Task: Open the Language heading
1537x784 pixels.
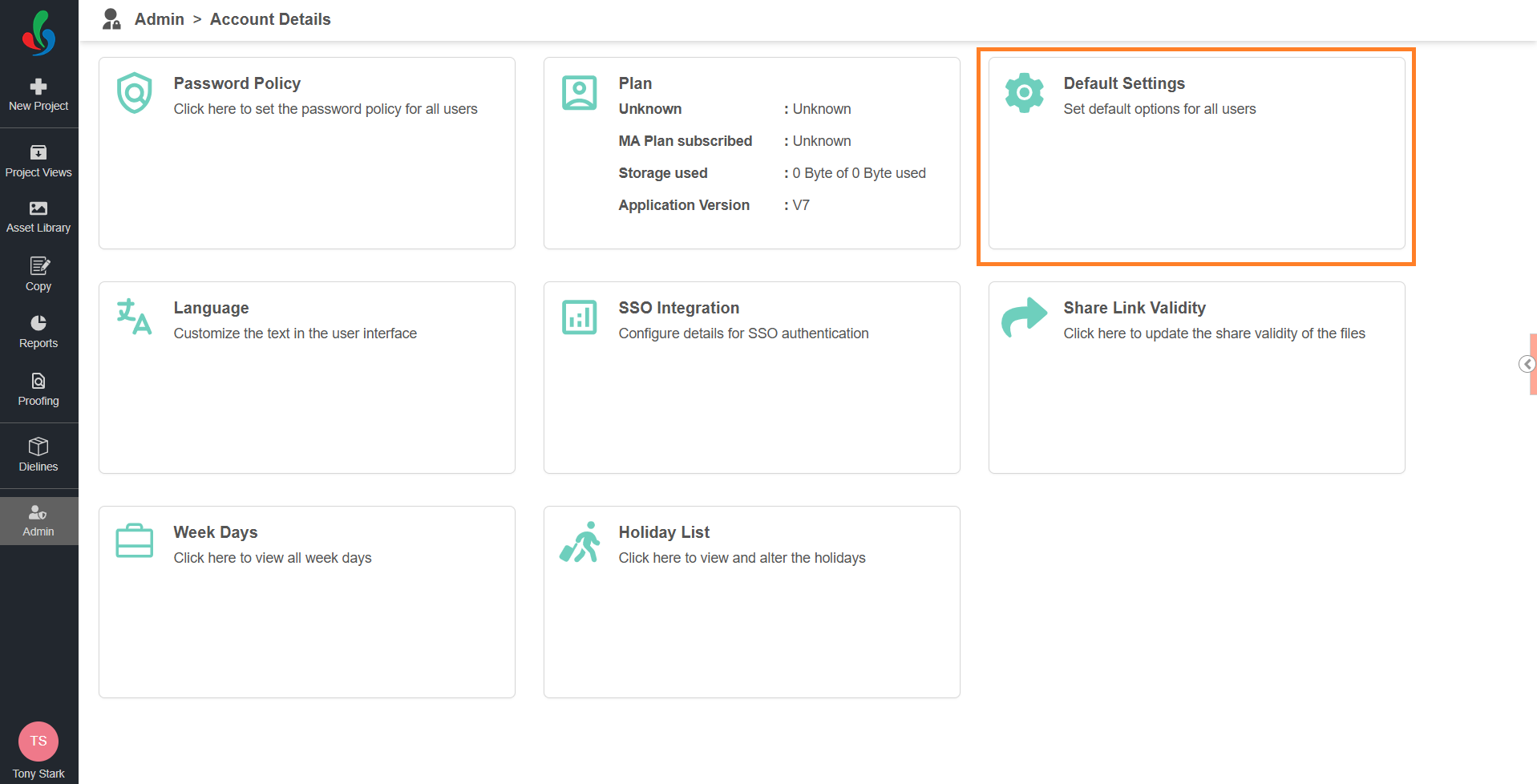Action: pyautogui.click(x=212, y=308)
